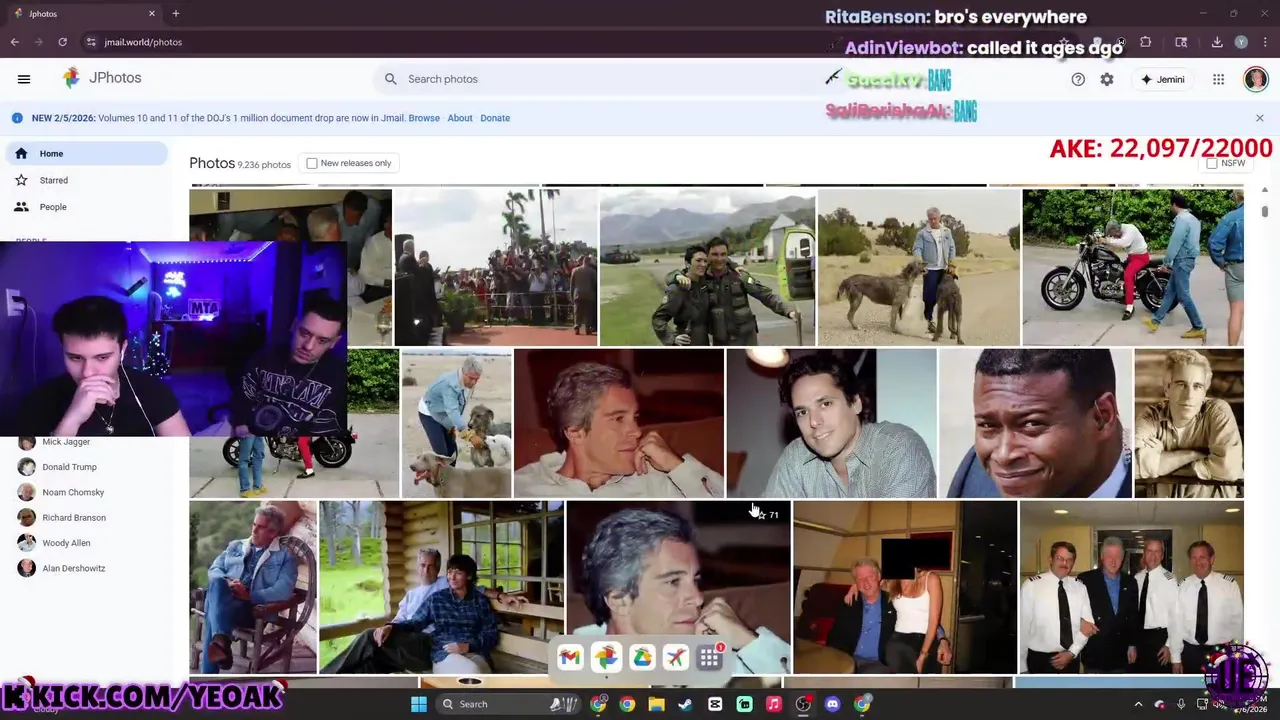Open the crowd photo with palm trees
The height and width of the screenshot is (720, 1280).
click(x=496, y=267)
